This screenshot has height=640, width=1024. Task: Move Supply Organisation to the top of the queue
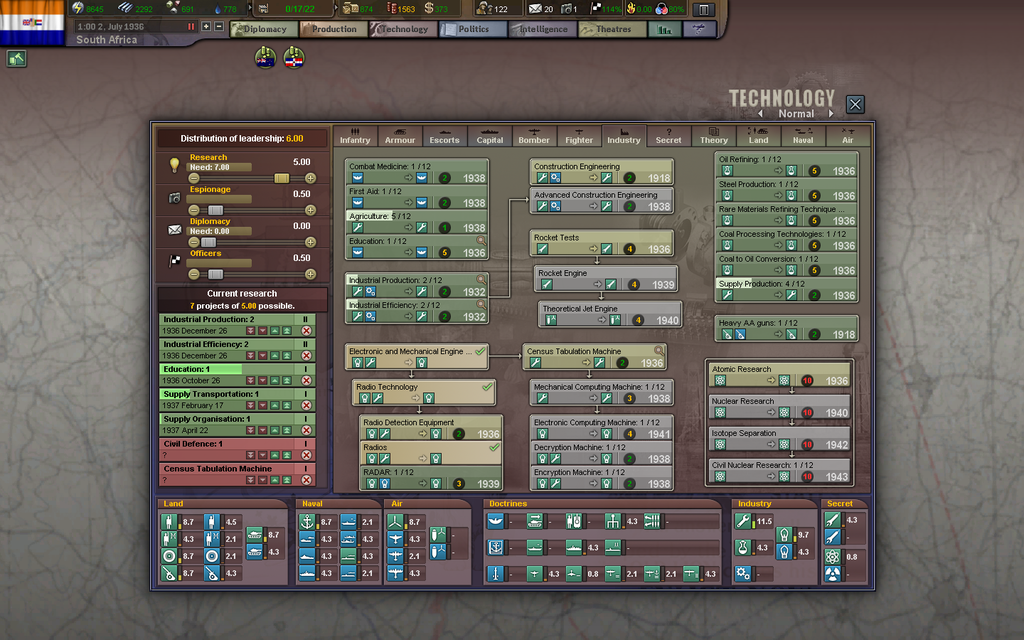tap(287, 430)
